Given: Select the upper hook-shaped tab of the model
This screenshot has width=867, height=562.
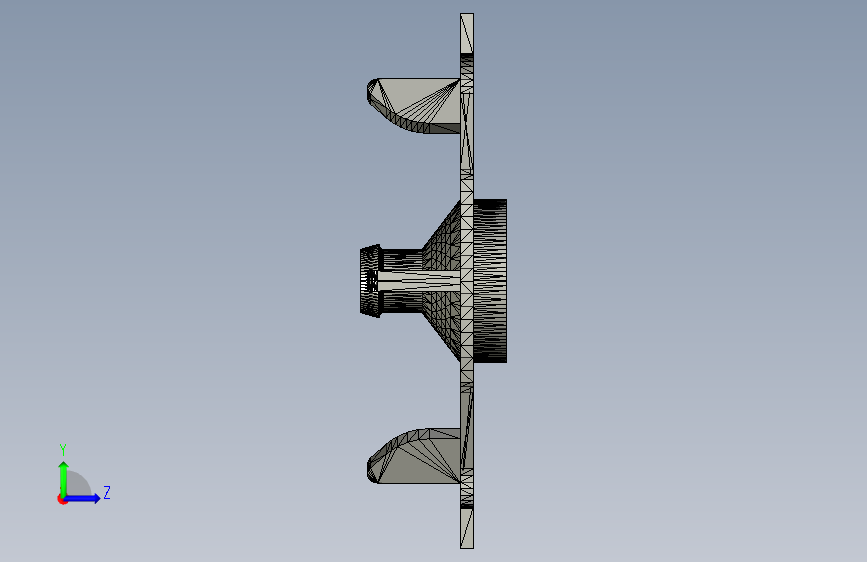Looking at the screenshot, I should pos(413,105).
